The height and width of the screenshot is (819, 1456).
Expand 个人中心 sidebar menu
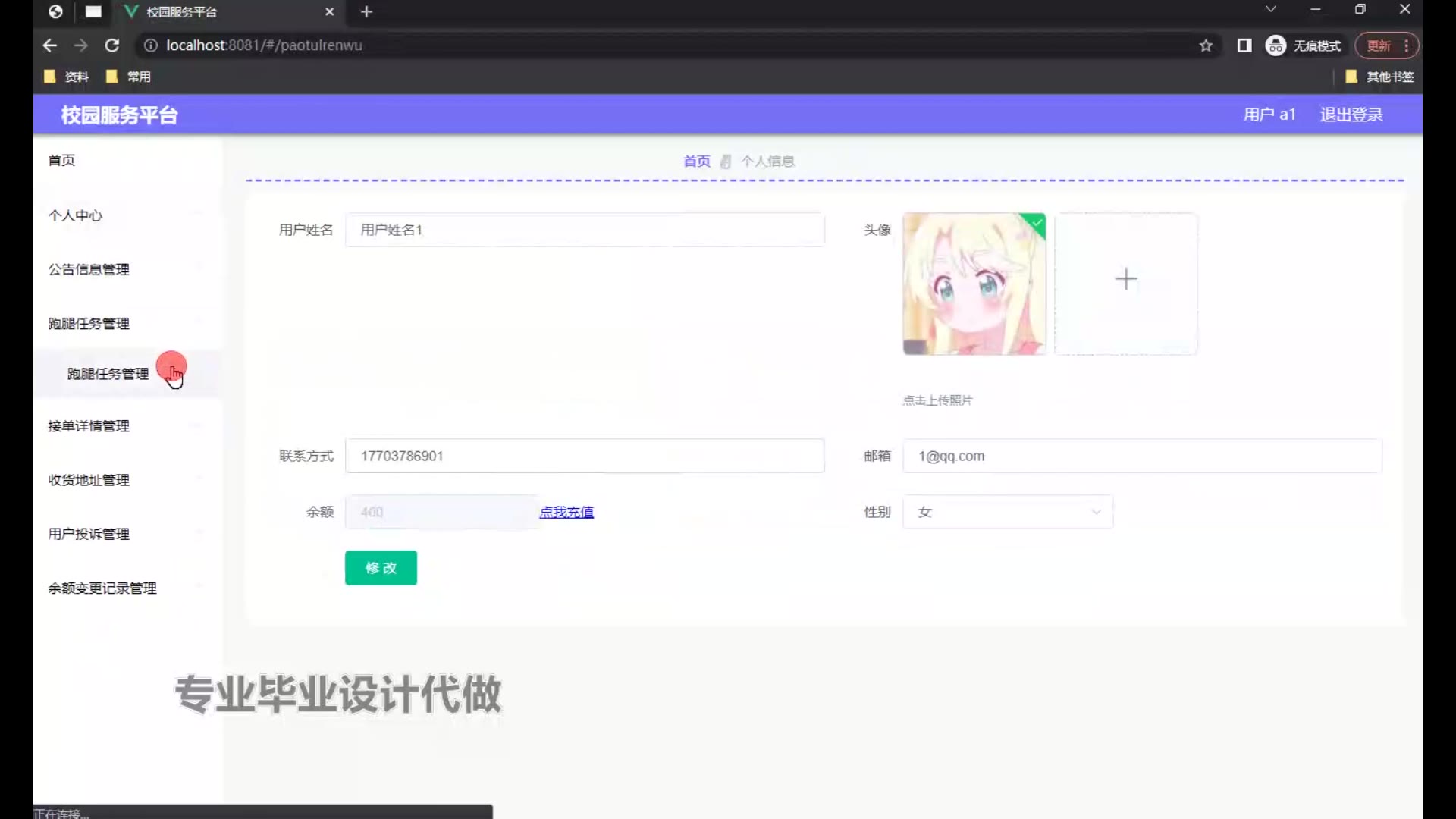pyautogui.click(x=76, y=215)
